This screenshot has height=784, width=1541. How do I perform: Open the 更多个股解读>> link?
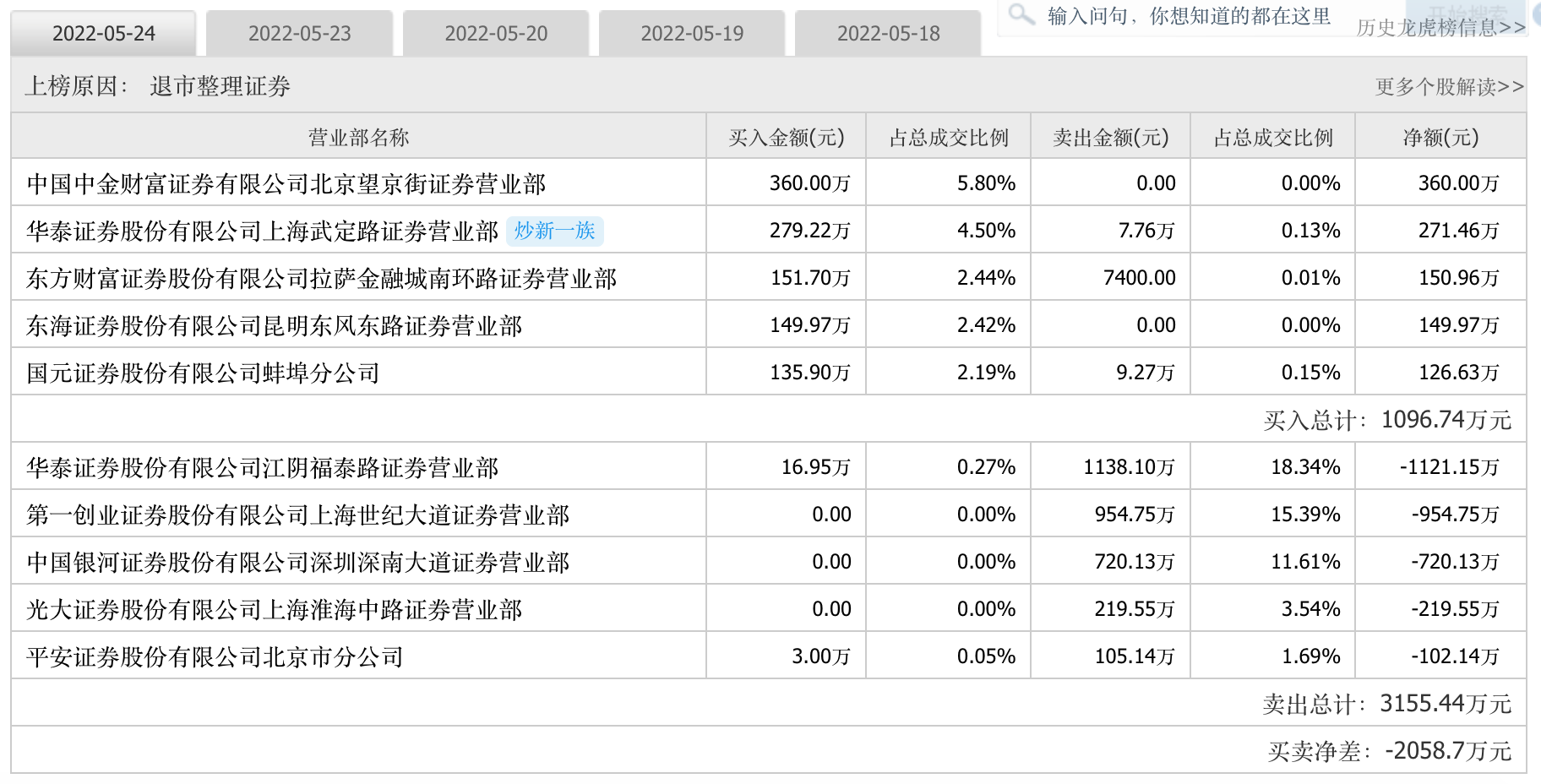pyautogui.click(x=1450, y=86)
